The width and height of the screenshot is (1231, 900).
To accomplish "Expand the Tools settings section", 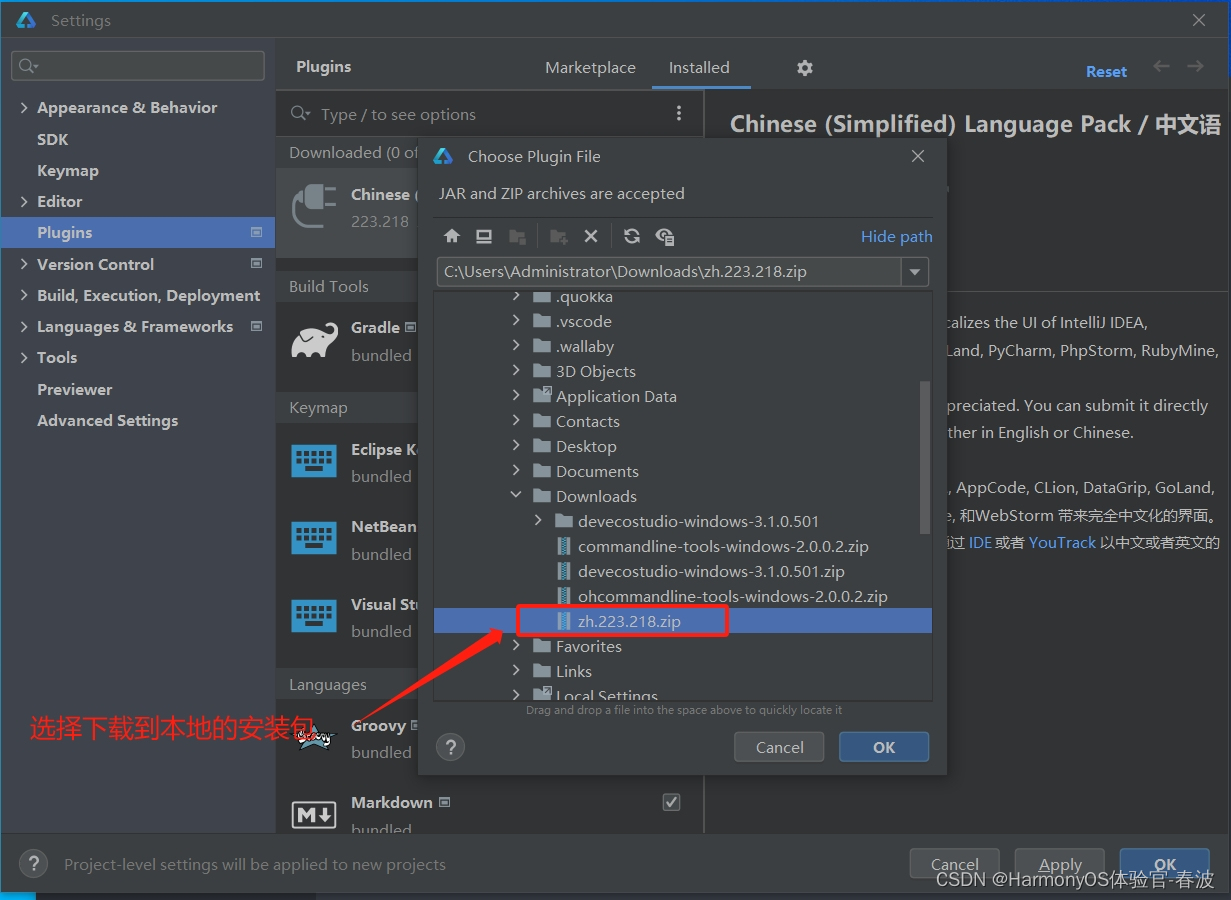I will [x=24, y=358].
